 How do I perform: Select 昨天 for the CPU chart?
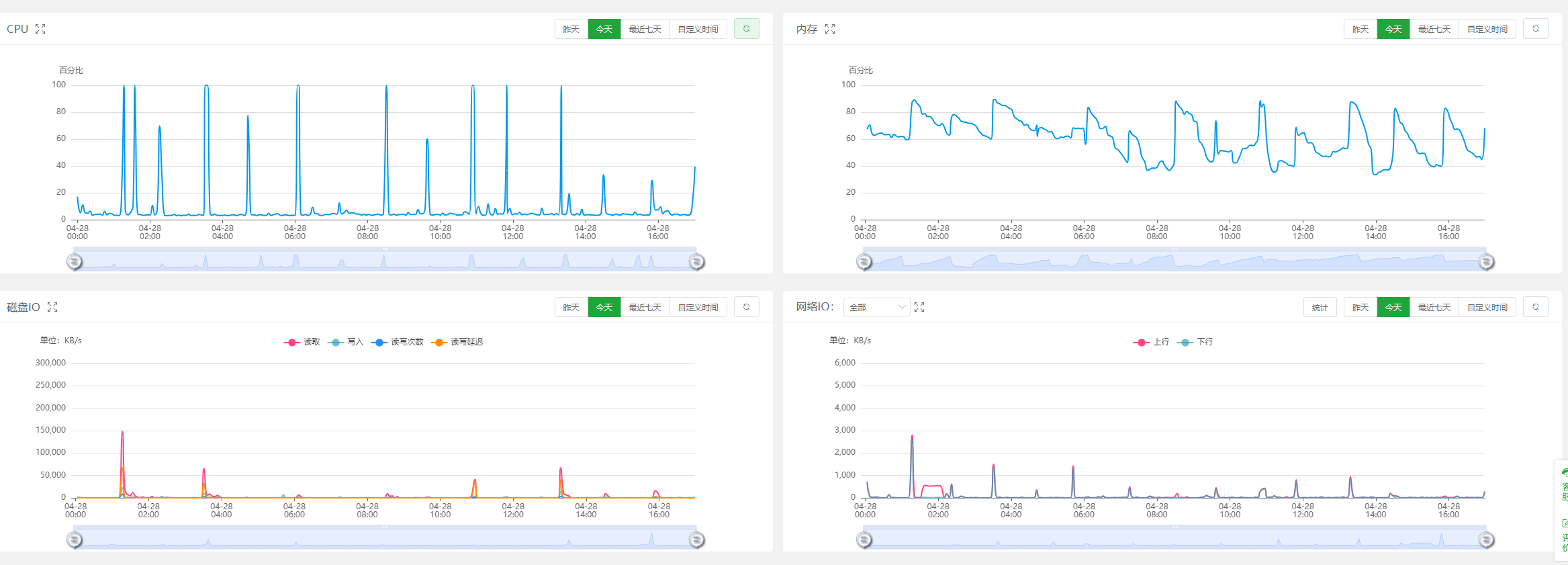click(571, 29)
